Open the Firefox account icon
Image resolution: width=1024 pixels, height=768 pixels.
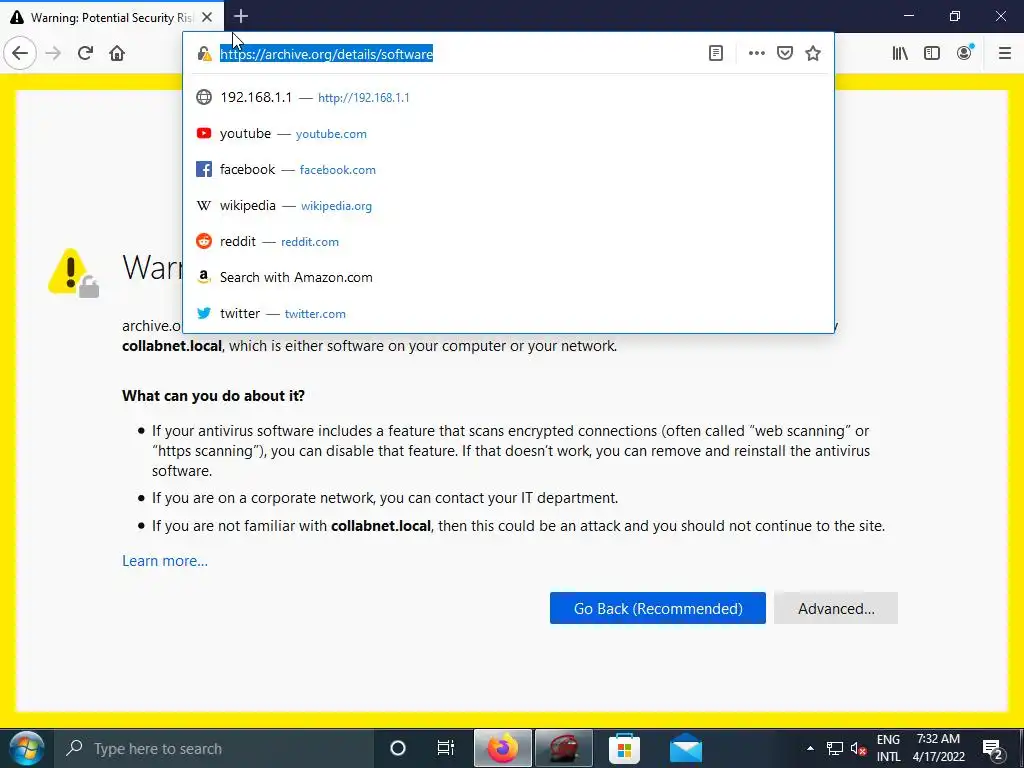click(x=965, y=53)
